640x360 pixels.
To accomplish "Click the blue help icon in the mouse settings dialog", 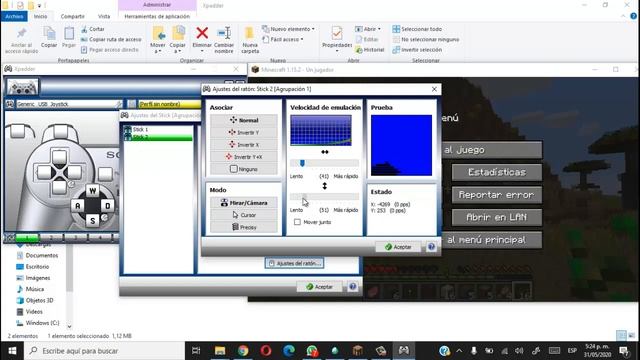I will pyautogui.click(x=431, y=247).
